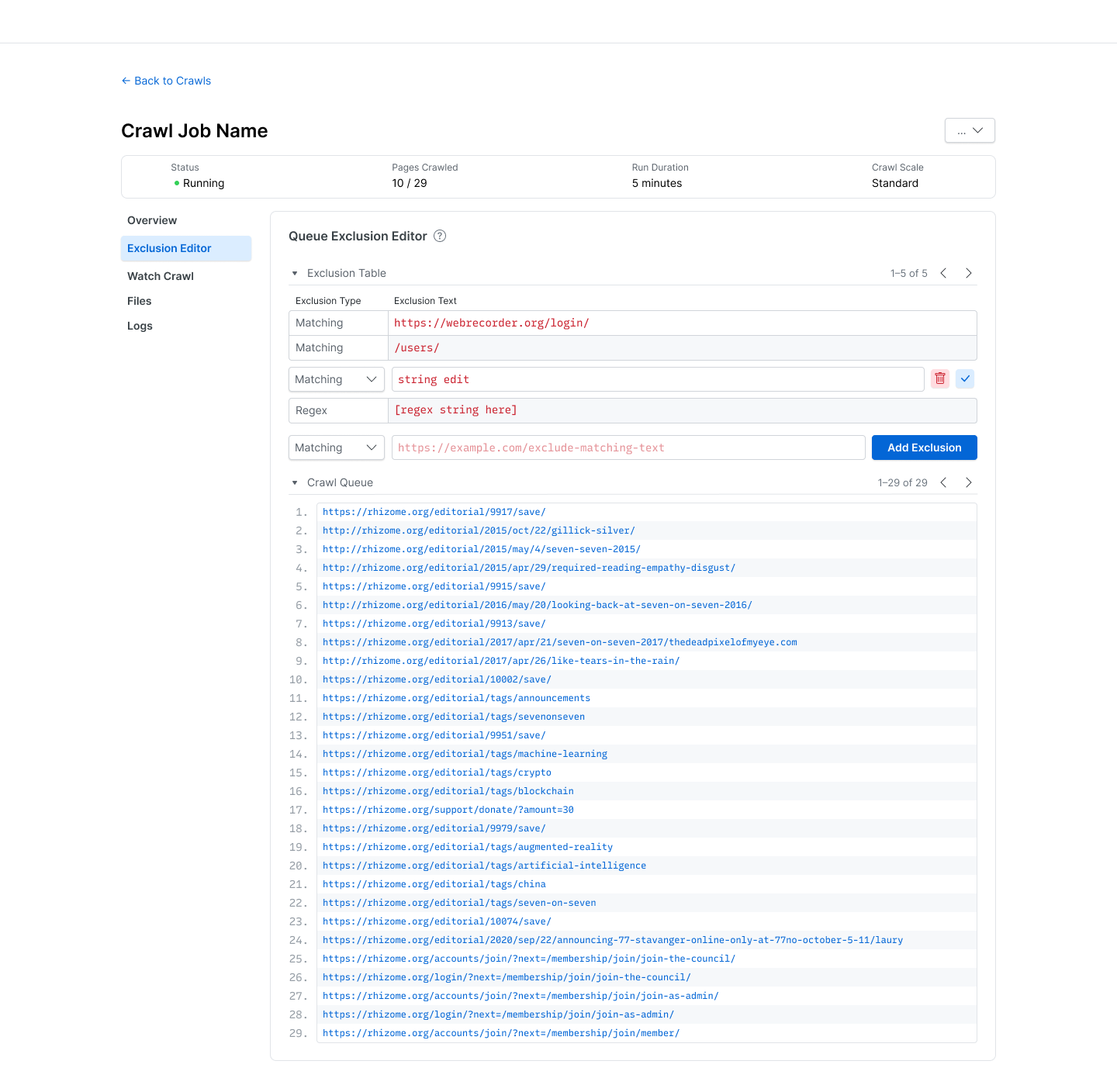Screen dimensions: 1117x1092
Task: Go to previous page of exclusions
Action: tap(943, 273)
